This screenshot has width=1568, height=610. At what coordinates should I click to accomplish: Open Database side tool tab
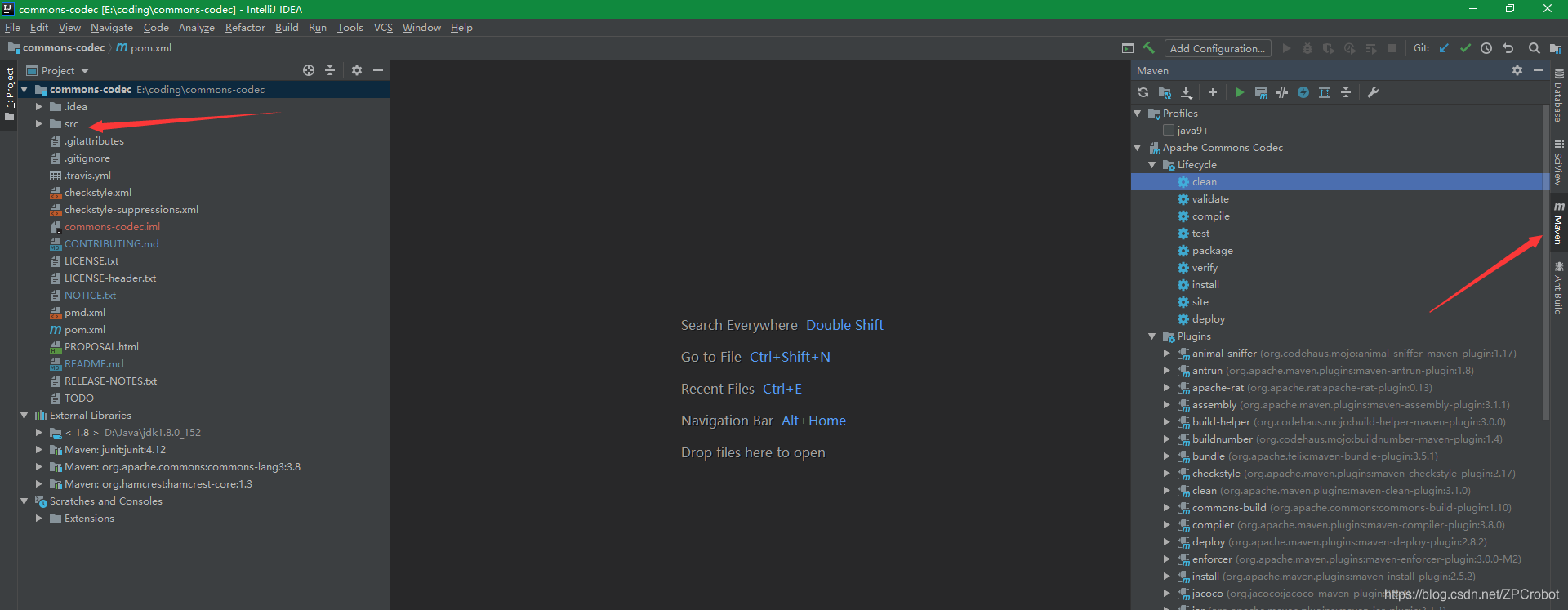pos(1559,95)
